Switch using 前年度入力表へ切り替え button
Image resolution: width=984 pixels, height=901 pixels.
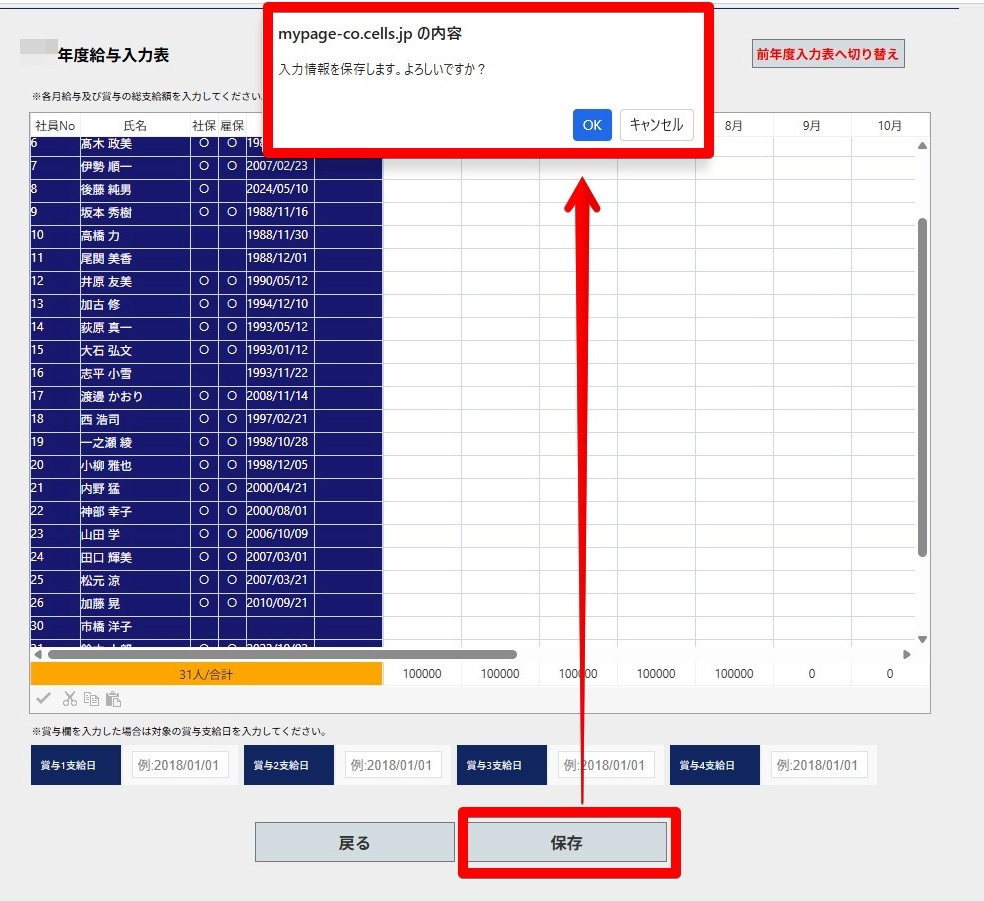click(x=828, y=54)
